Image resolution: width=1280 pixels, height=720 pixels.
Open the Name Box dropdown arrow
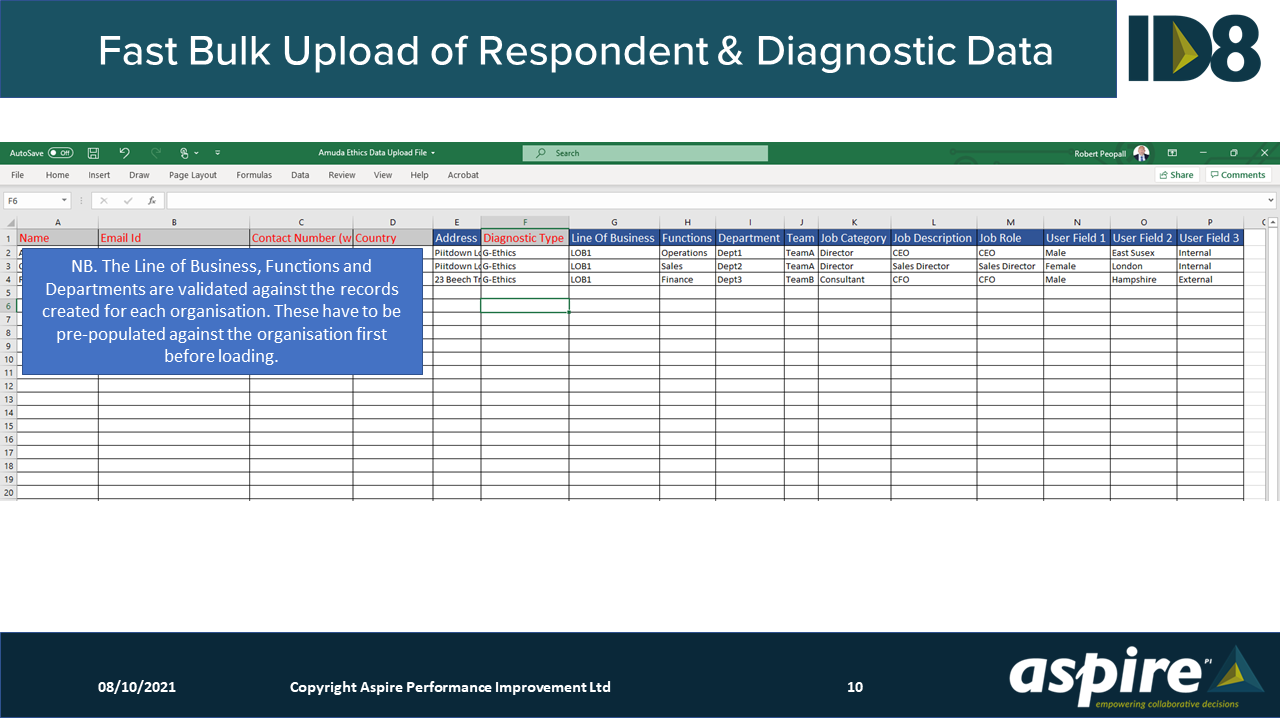(65, 200)
